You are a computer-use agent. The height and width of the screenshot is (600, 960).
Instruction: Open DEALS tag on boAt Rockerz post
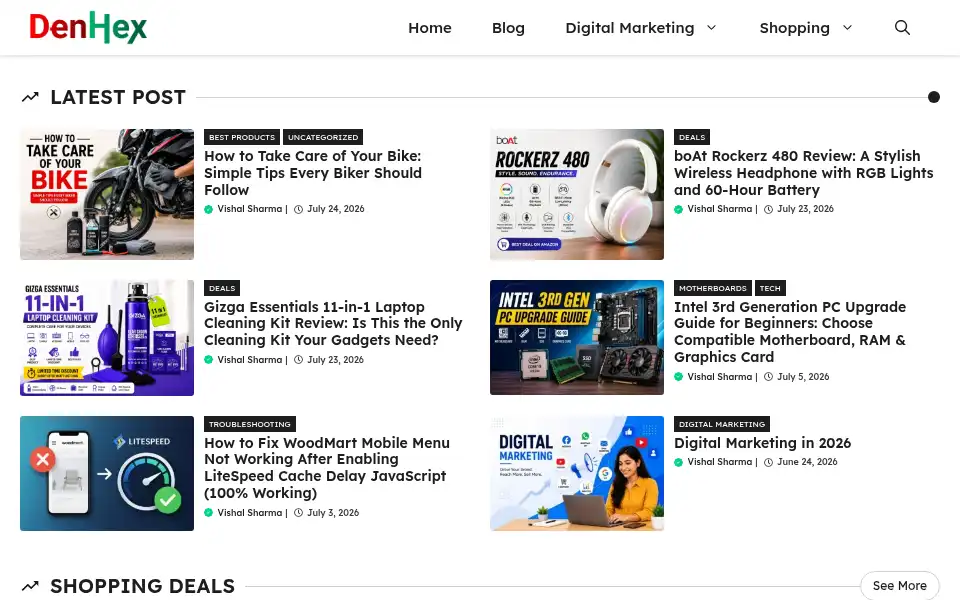point(692,137)
